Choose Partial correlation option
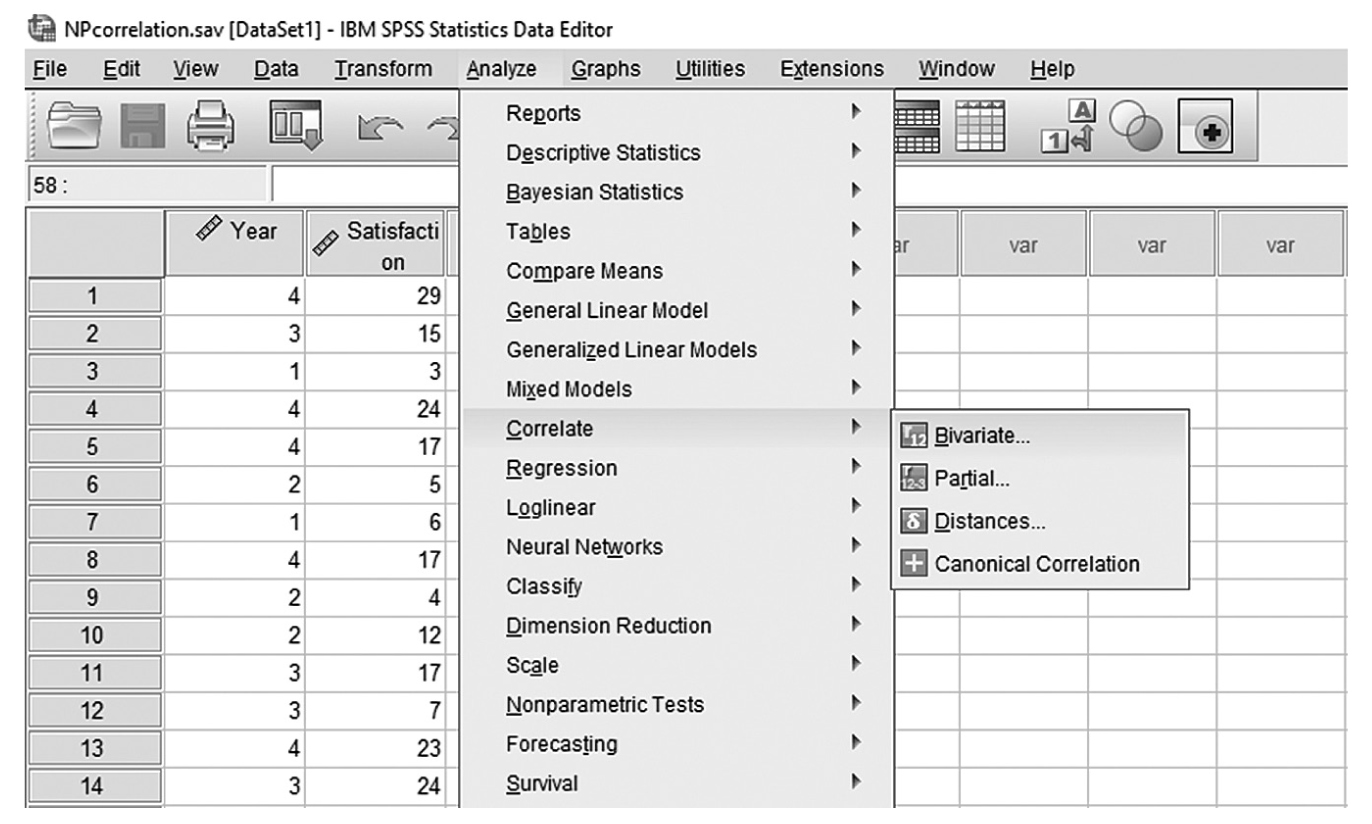Viewport: 1372px width, 824px height. click(971, 479)
